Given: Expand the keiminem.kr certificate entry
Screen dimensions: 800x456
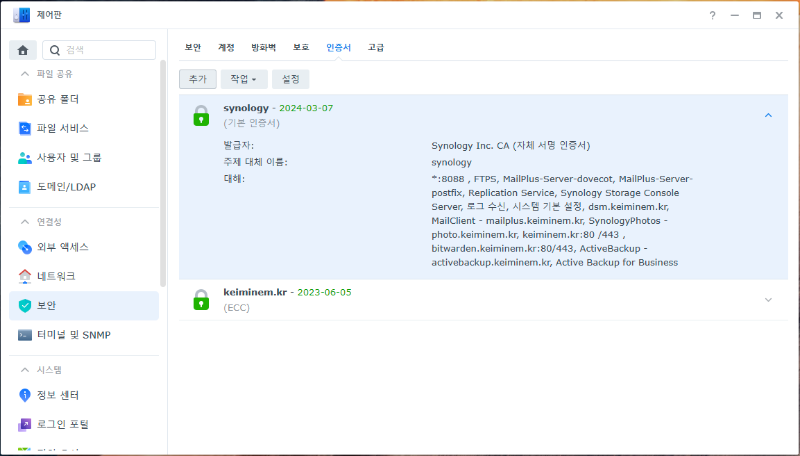Looking at the screenshot, I should tap(768, 300).
